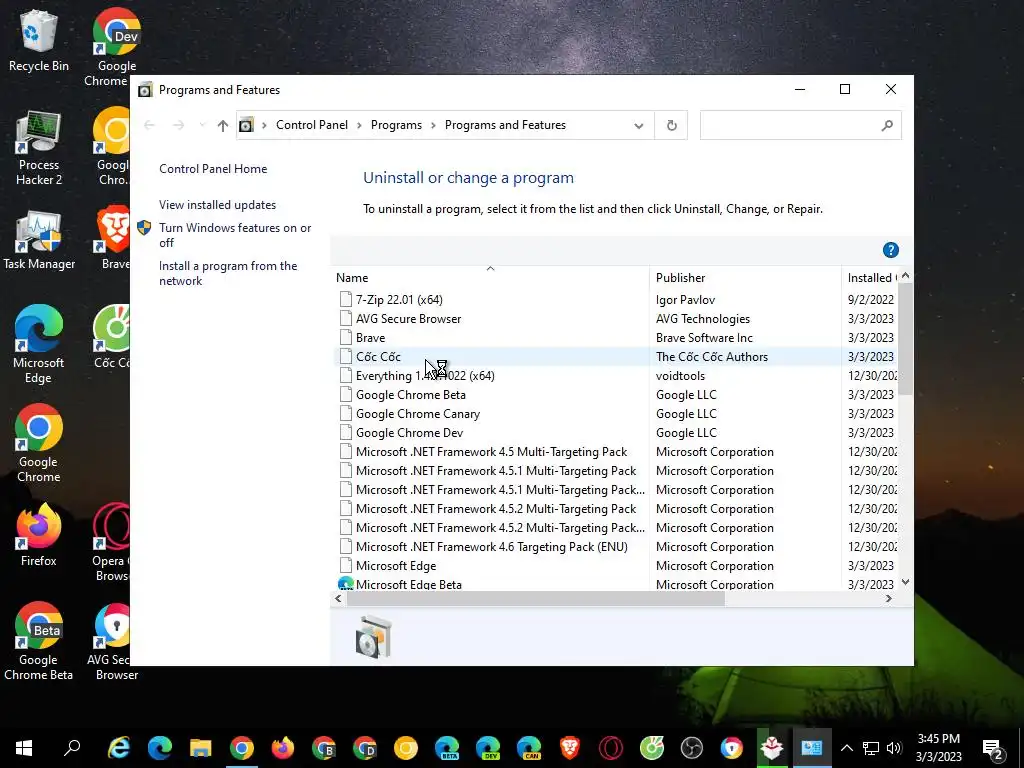The height and width of the screenshot is (768, 1024).
Task: Open taskbar Search magnifier
Action: 72,748
